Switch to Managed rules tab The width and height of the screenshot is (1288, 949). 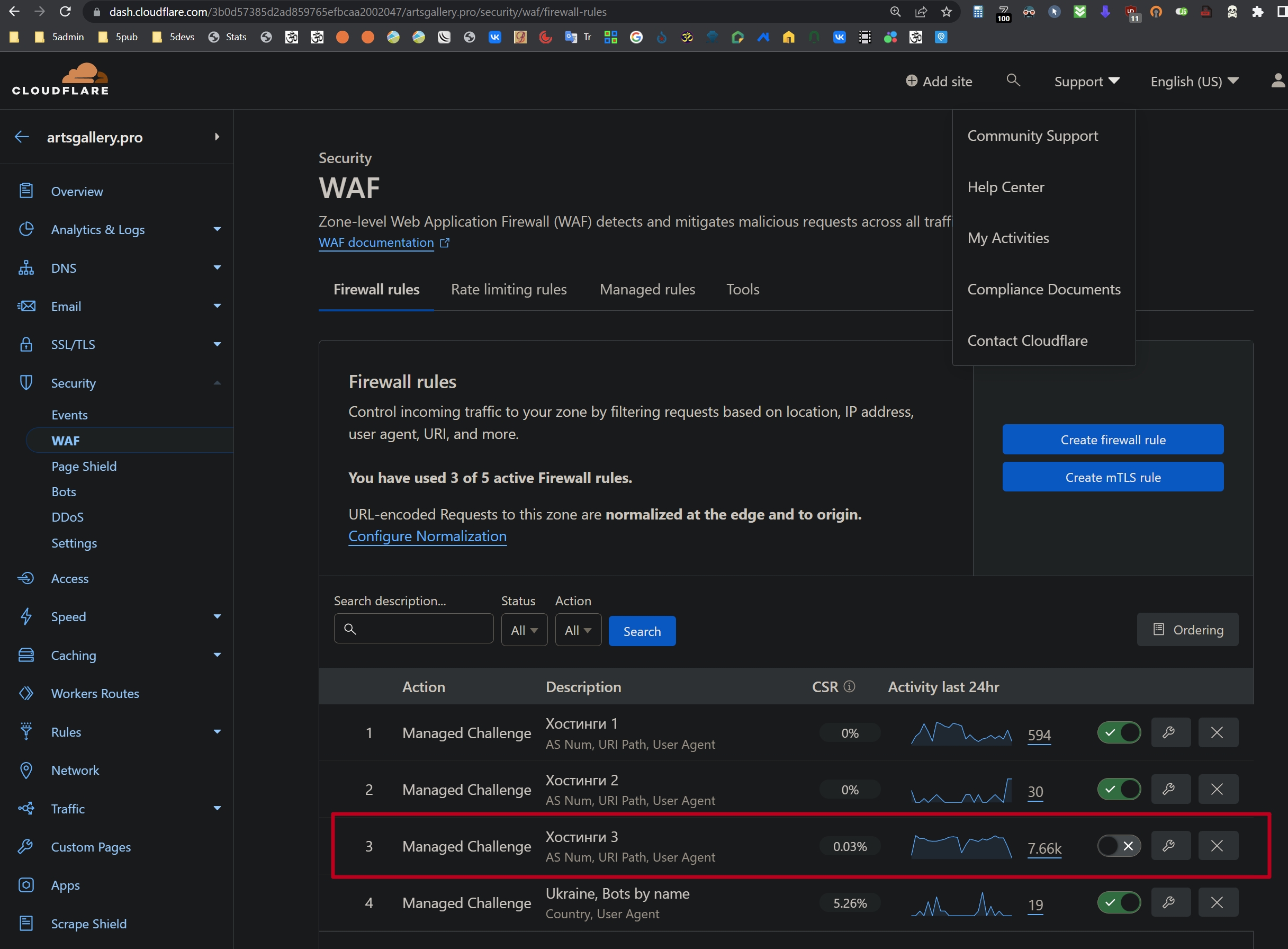tap(647, 289)
